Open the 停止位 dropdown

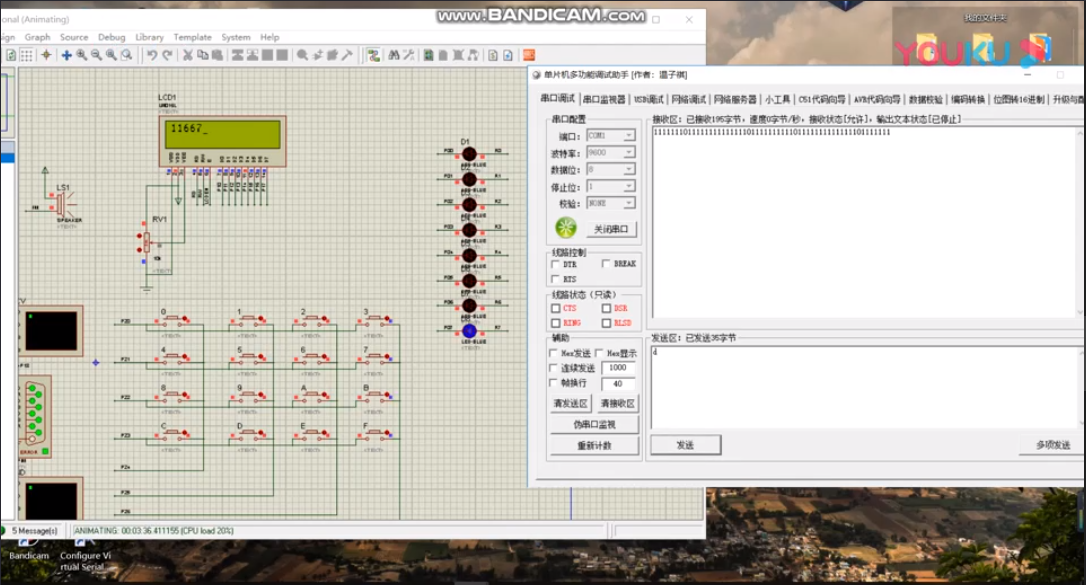pyautogui.click(x=611, y=186)
